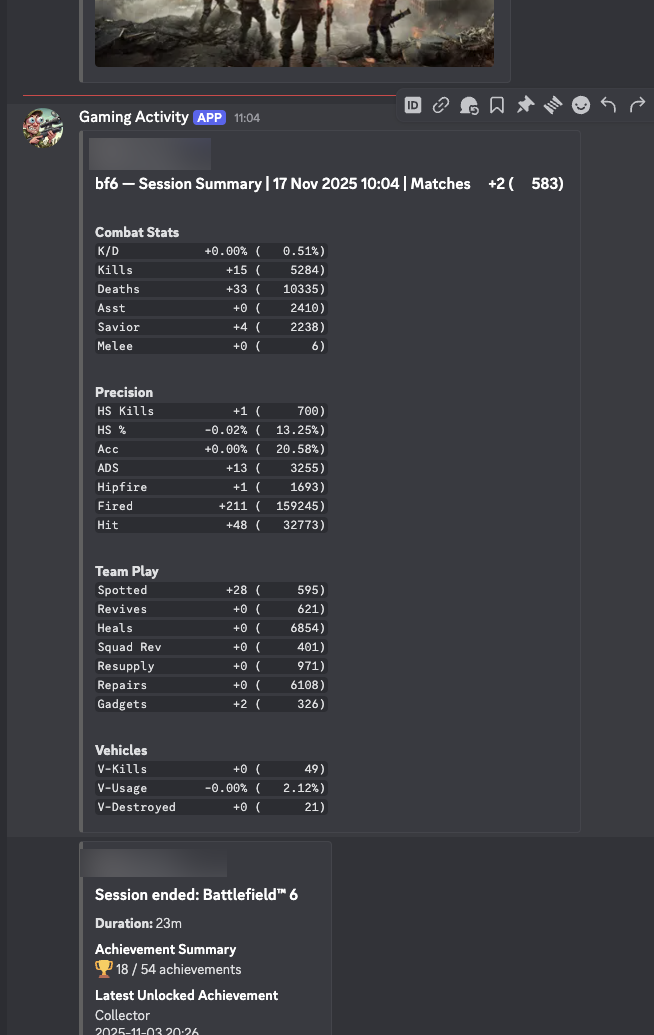Click the APP badge next to Gaming Activity
Image resolution: width=654 pixels, height=1035 pixels.
pyautogui.click(x=209, y=117)
